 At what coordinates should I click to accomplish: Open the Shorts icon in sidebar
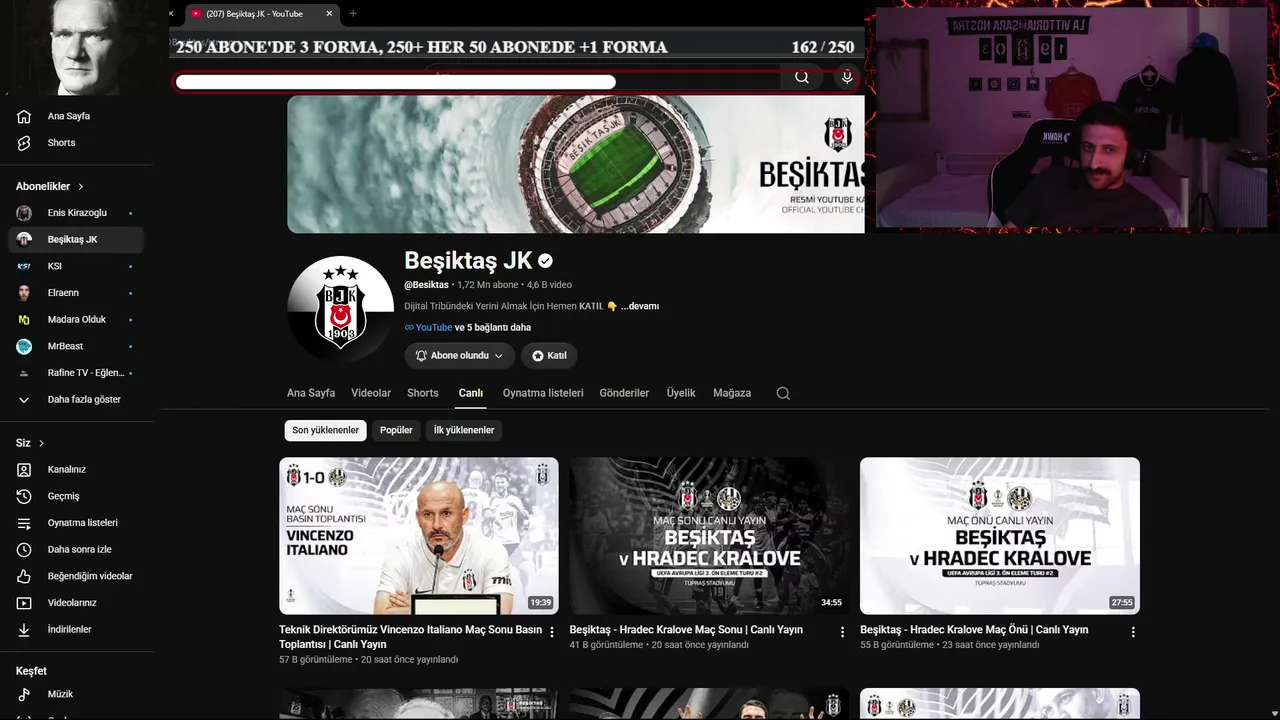click(x=24, y=143)
